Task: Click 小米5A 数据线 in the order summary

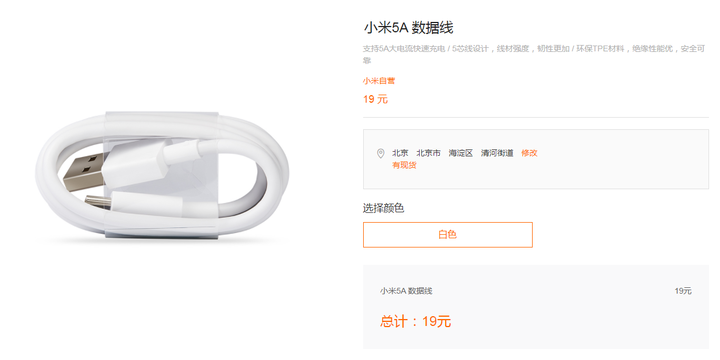Action: pos(406,291)
